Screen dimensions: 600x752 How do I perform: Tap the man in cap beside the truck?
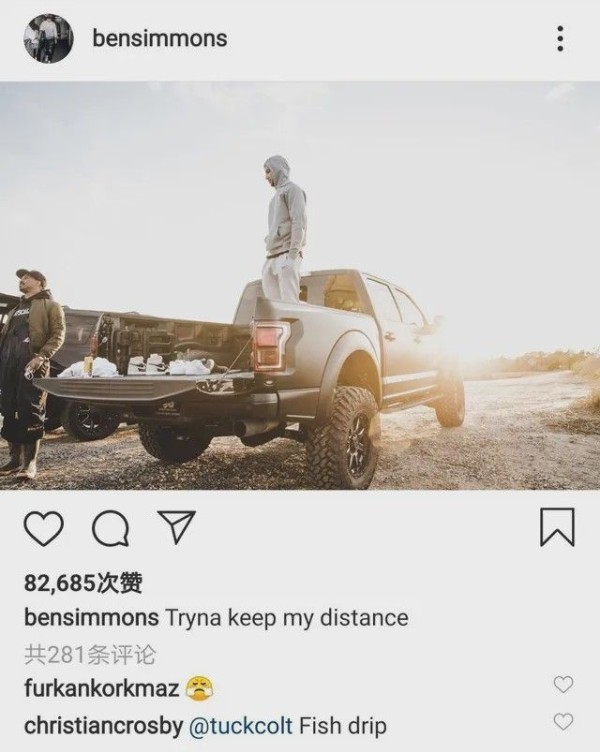point(29,374)
